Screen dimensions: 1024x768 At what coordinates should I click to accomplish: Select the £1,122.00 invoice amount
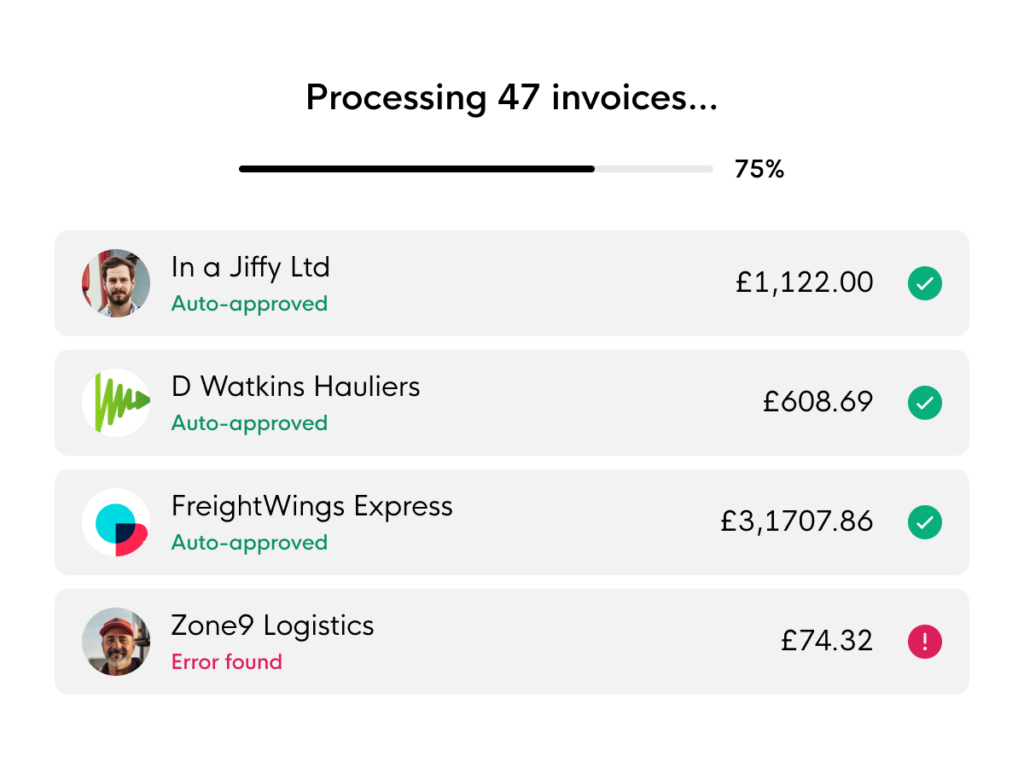tap(805, 283)
